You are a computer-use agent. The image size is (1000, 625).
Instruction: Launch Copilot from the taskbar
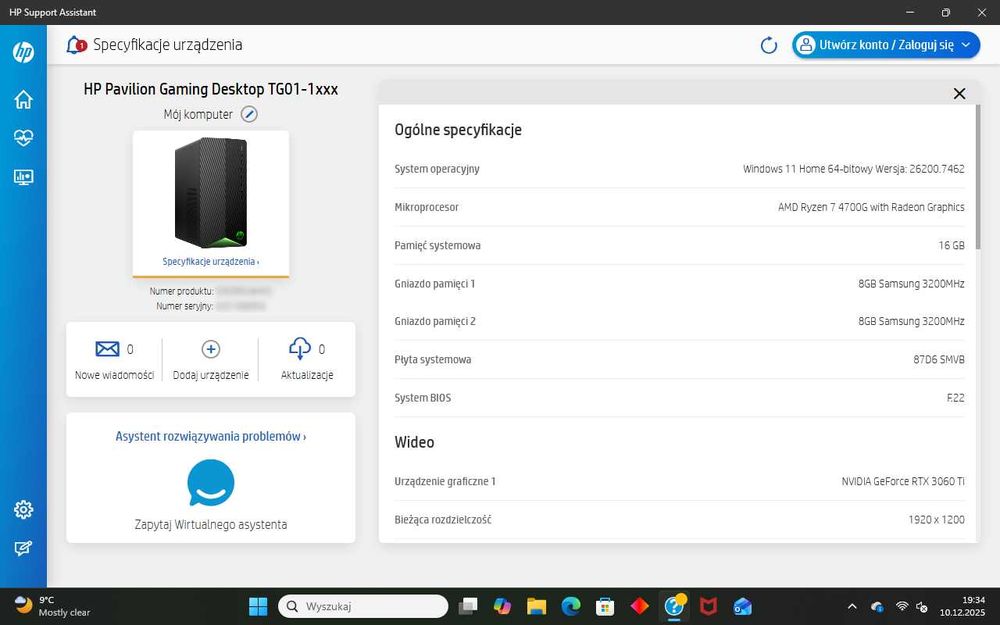[x=503, y=606]
